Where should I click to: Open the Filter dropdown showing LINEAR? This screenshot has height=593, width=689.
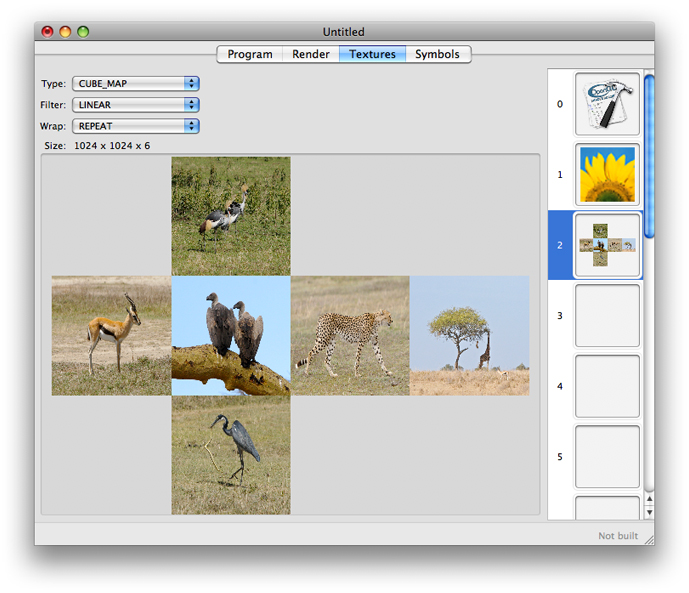click(136, 105)
